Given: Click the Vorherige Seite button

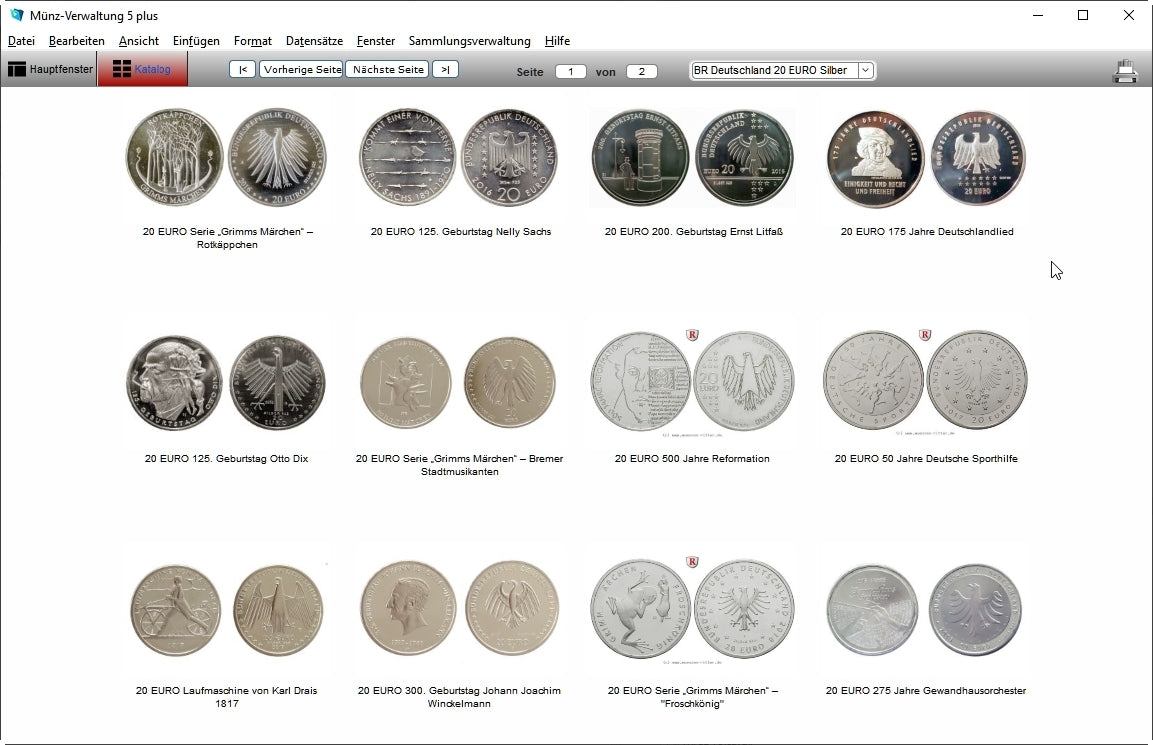Looking at the screenshot, I should [x=302, y=70].
